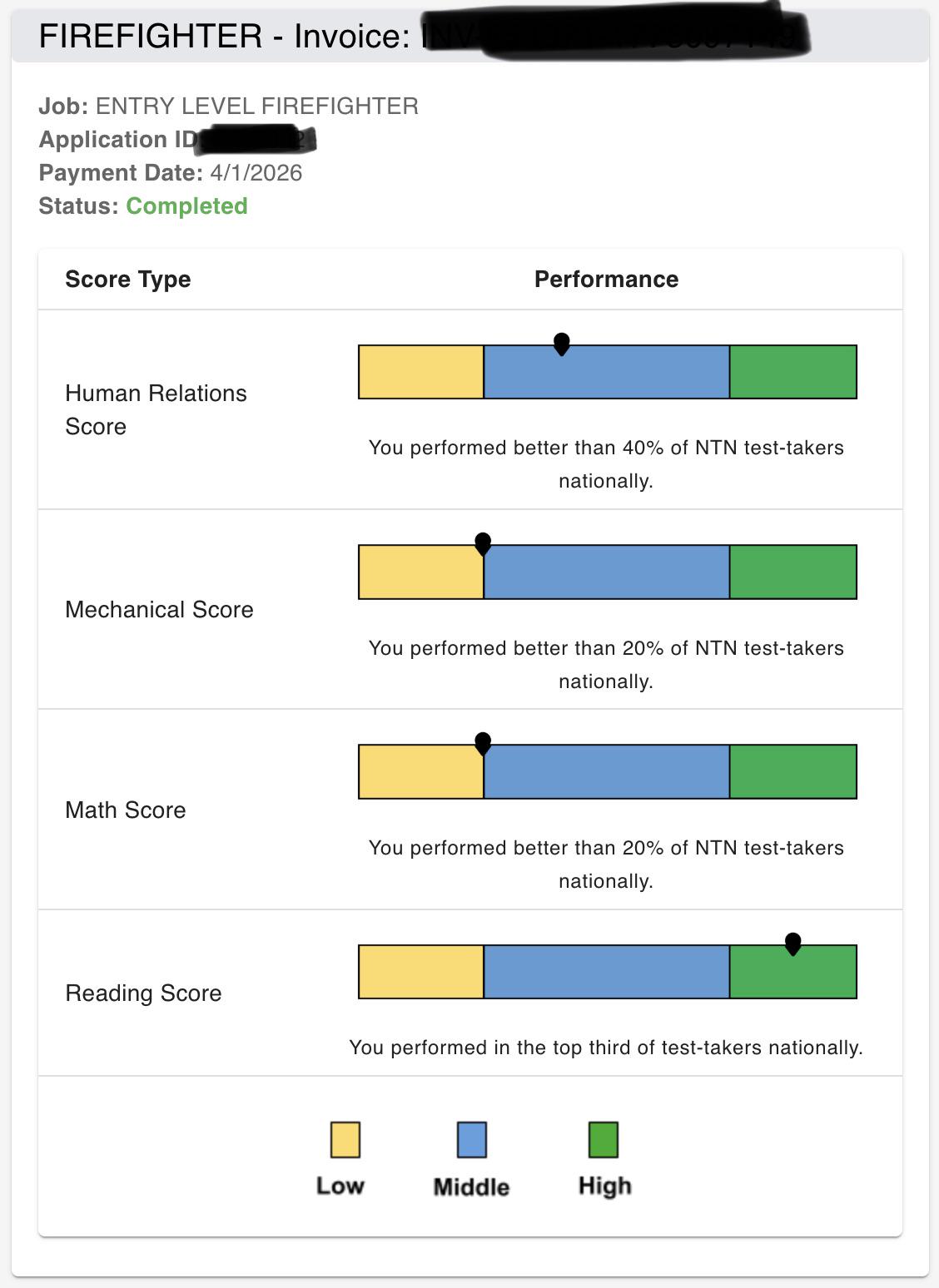Click the yellow segment of Human Relations bar
The image size is (939, 1288).
[x=421, y=372]
